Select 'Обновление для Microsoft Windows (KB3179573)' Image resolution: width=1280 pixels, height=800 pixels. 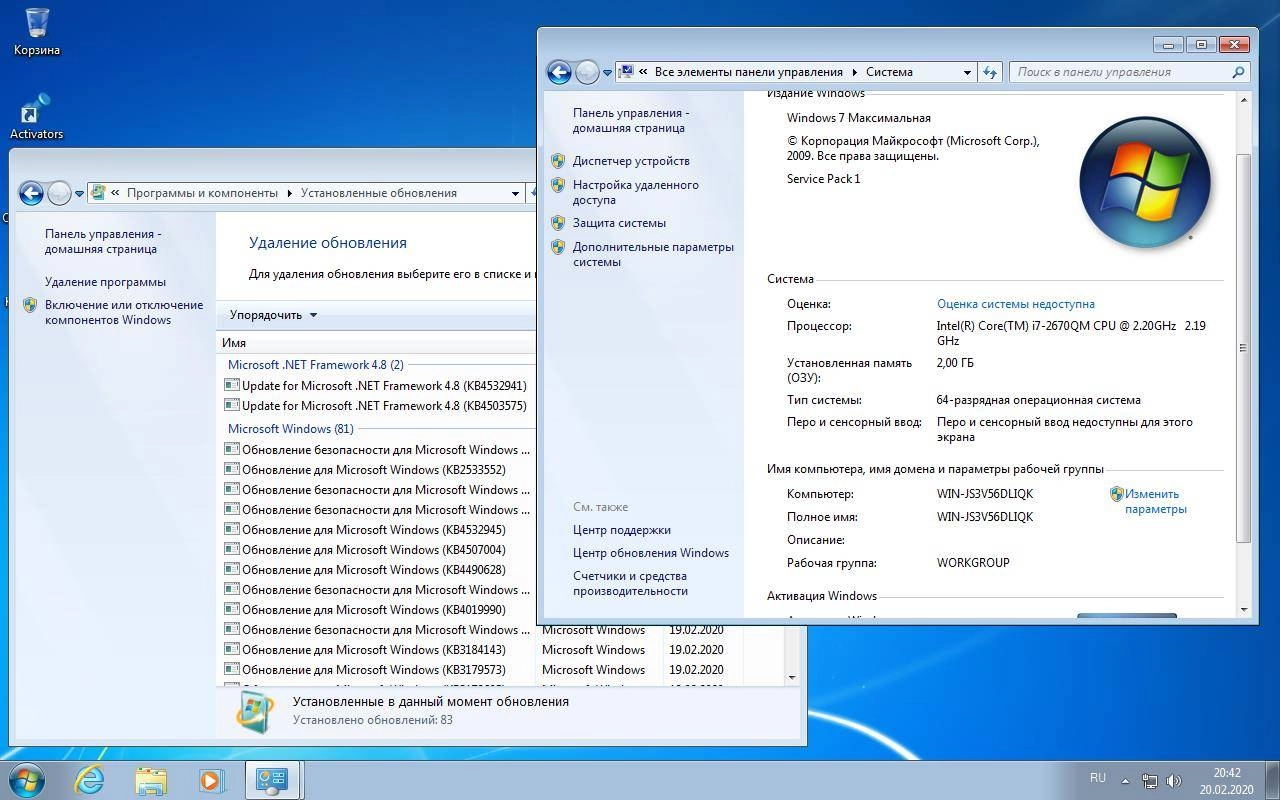pyautogui.click(x=374, y=670)
